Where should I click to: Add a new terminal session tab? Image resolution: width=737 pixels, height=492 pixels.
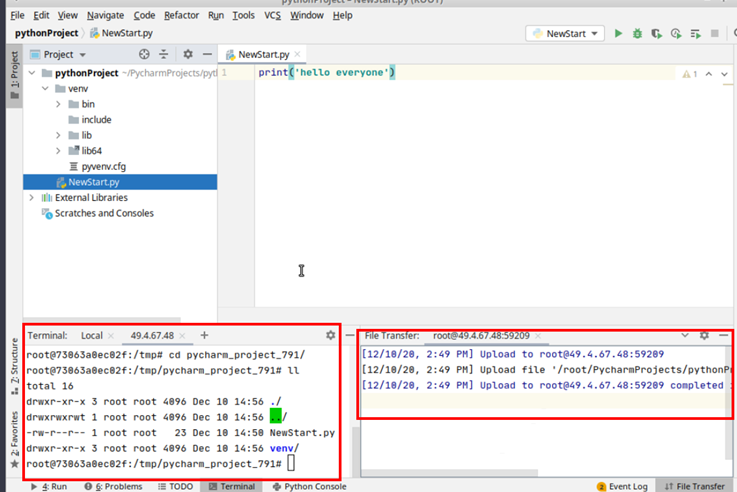204,335
